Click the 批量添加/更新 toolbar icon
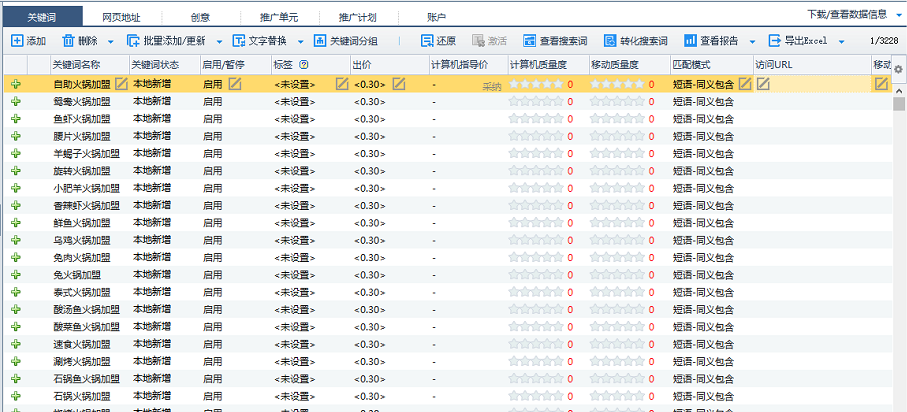Screen dimensions: 907x412 click(x=134, y=41)
